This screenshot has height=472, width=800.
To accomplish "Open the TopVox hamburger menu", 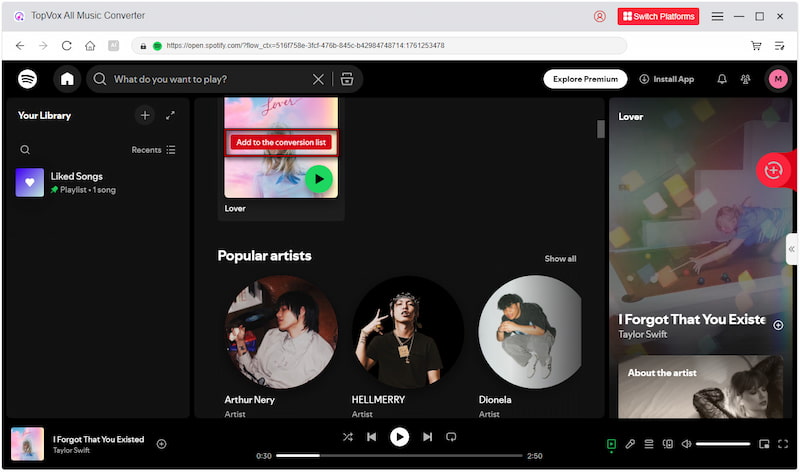I will coord(717,16).
